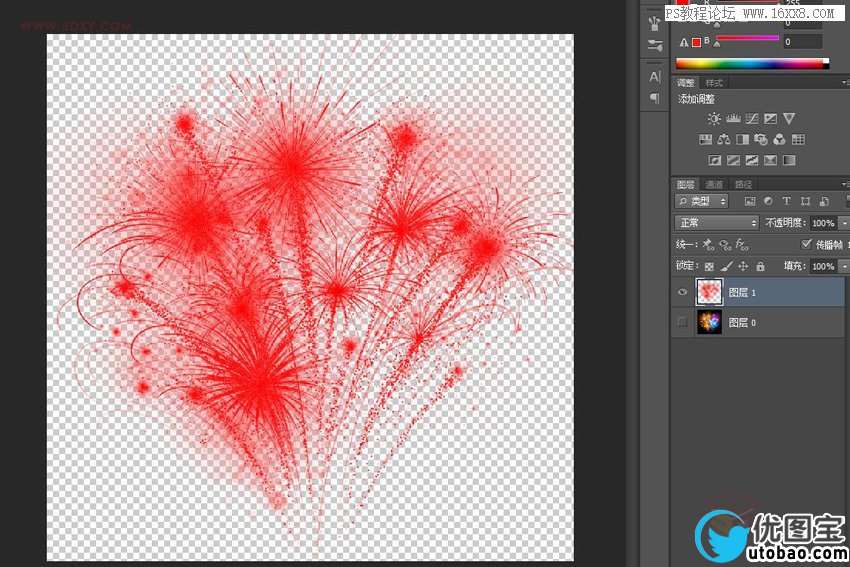
Task: Add an Exposure adjustment
Action: pyautogui.click(x=770, y=119)
